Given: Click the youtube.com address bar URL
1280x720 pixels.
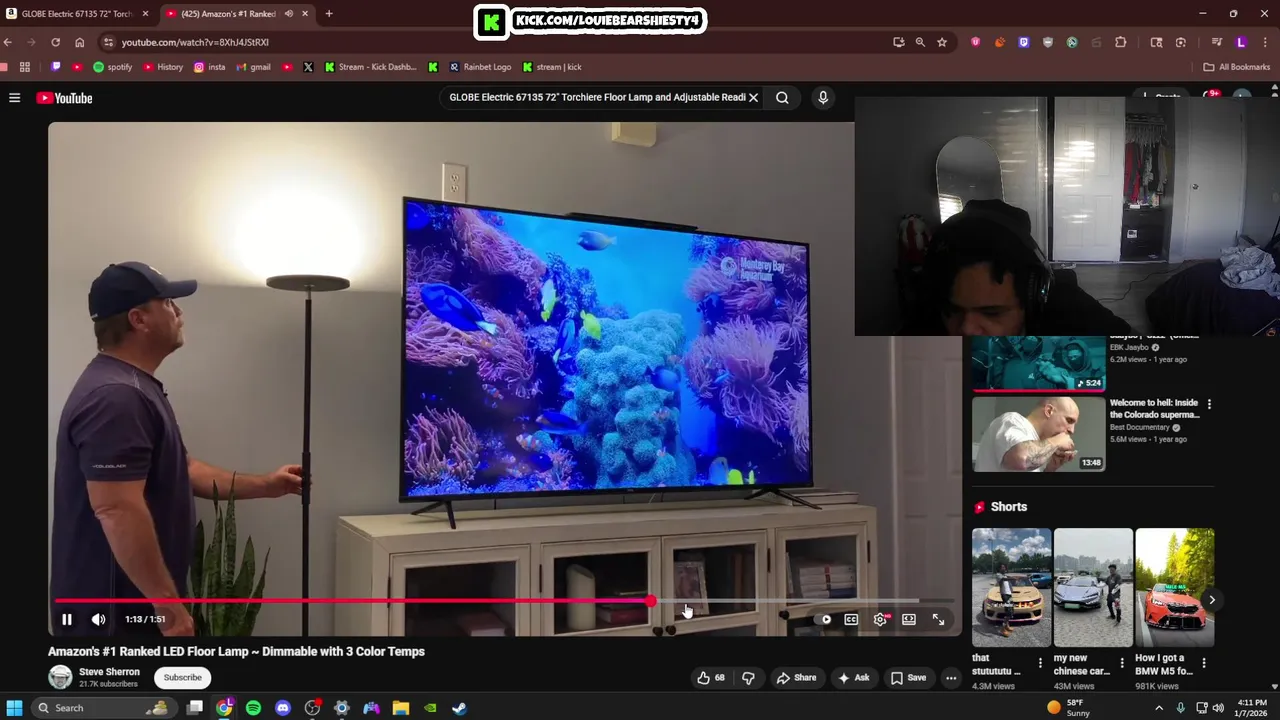Looking at the screenshot, I should coord(195,42).
